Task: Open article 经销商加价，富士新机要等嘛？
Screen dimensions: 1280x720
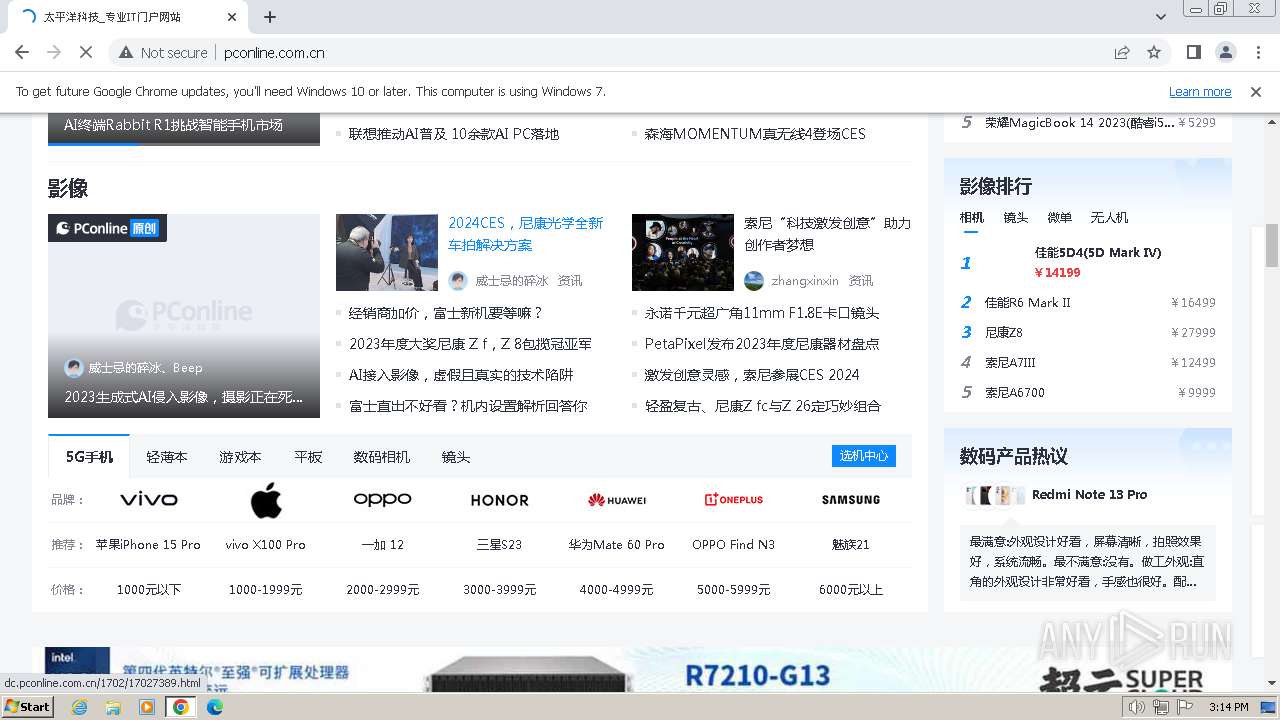Action: (446, 313)
